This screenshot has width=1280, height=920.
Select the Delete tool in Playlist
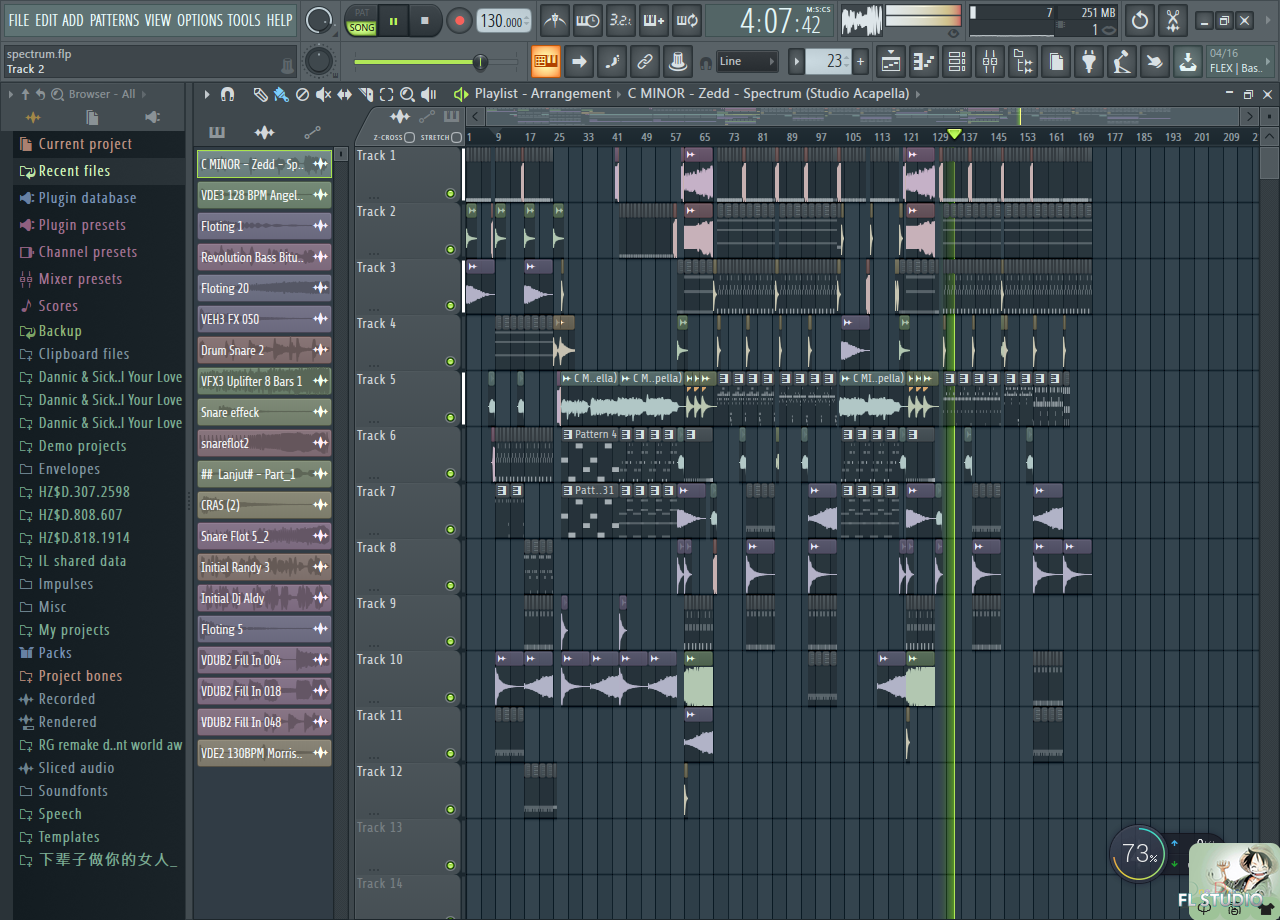pos(302,94)
